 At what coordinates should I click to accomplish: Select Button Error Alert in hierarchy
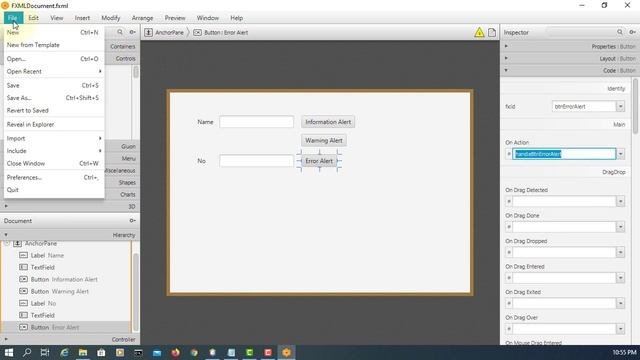(x=66, y=327)
